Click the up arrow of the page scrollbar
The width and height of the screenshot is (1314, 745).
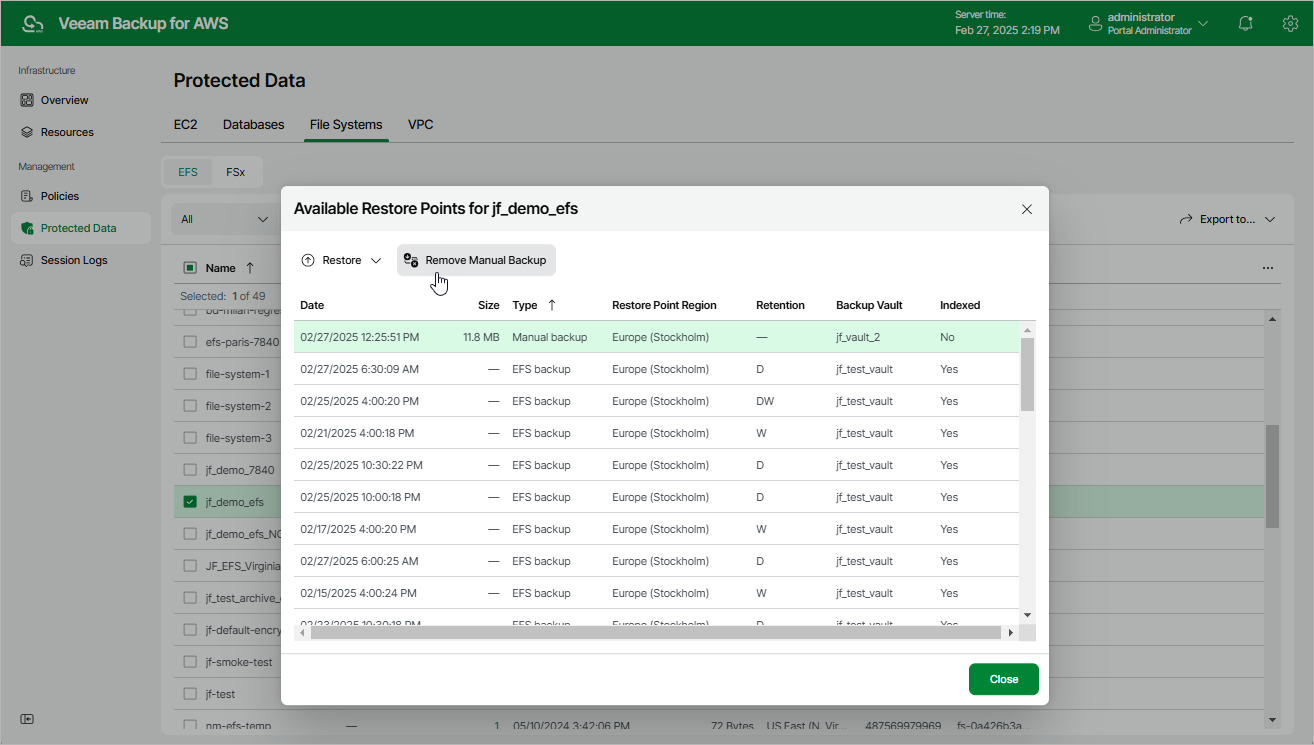1272,319
